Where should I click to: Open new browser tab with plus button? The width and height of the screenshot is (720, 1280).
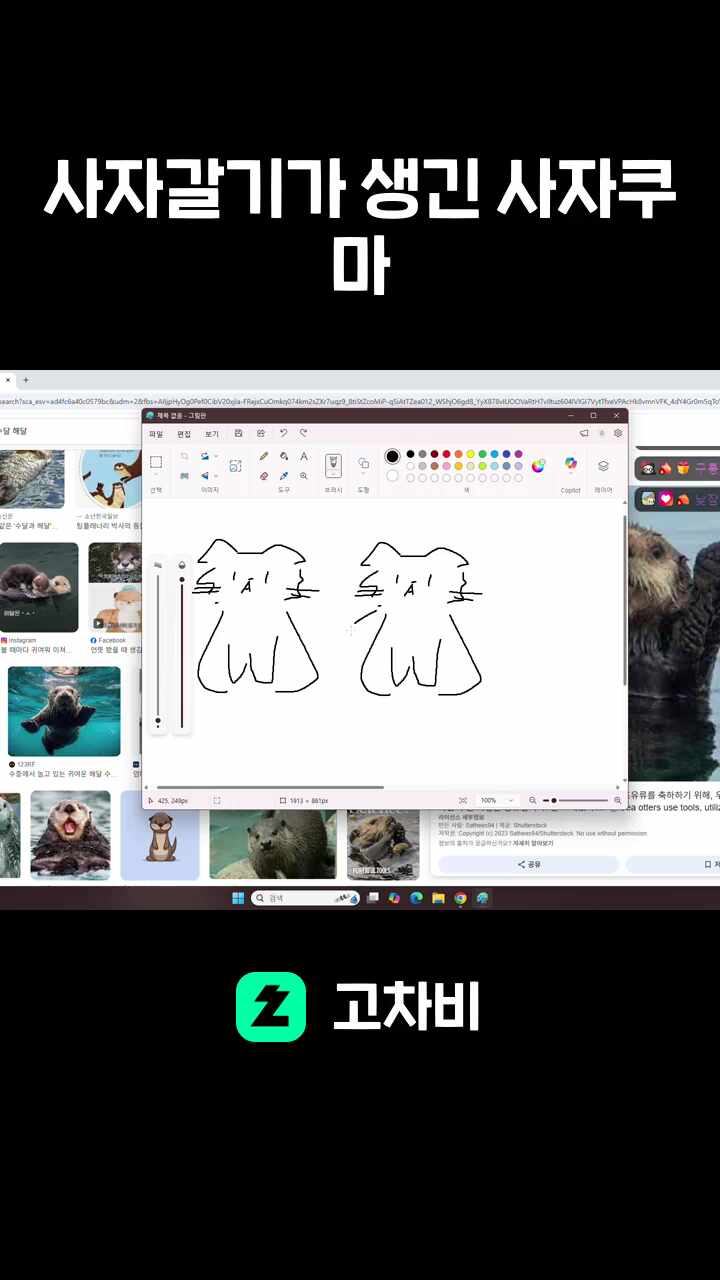pos(26,380)
